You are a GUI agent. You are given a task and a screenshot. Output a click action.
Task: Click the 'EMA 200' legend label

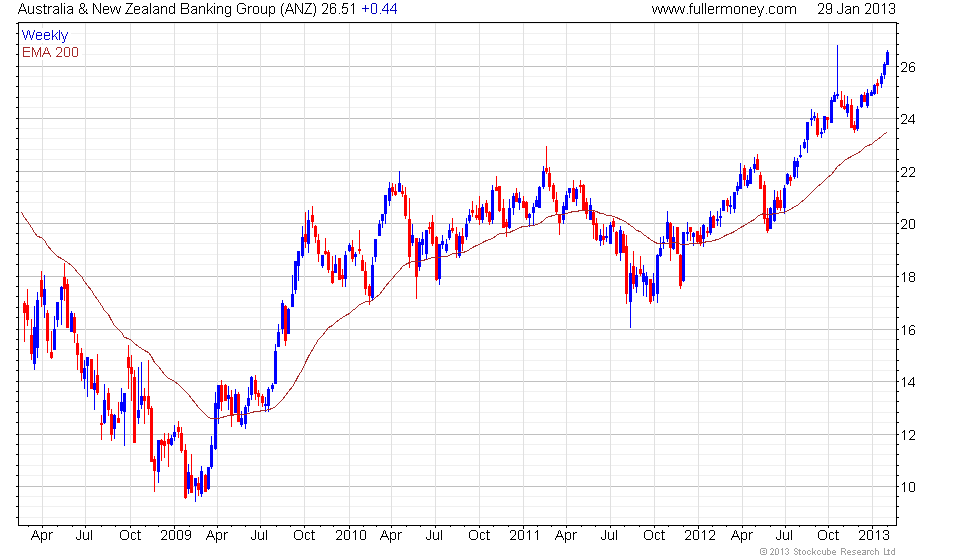tap(50, 52)
